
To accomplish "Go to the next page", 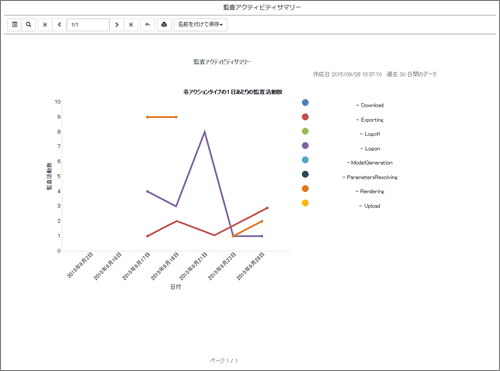I will (x=117, y=25).
